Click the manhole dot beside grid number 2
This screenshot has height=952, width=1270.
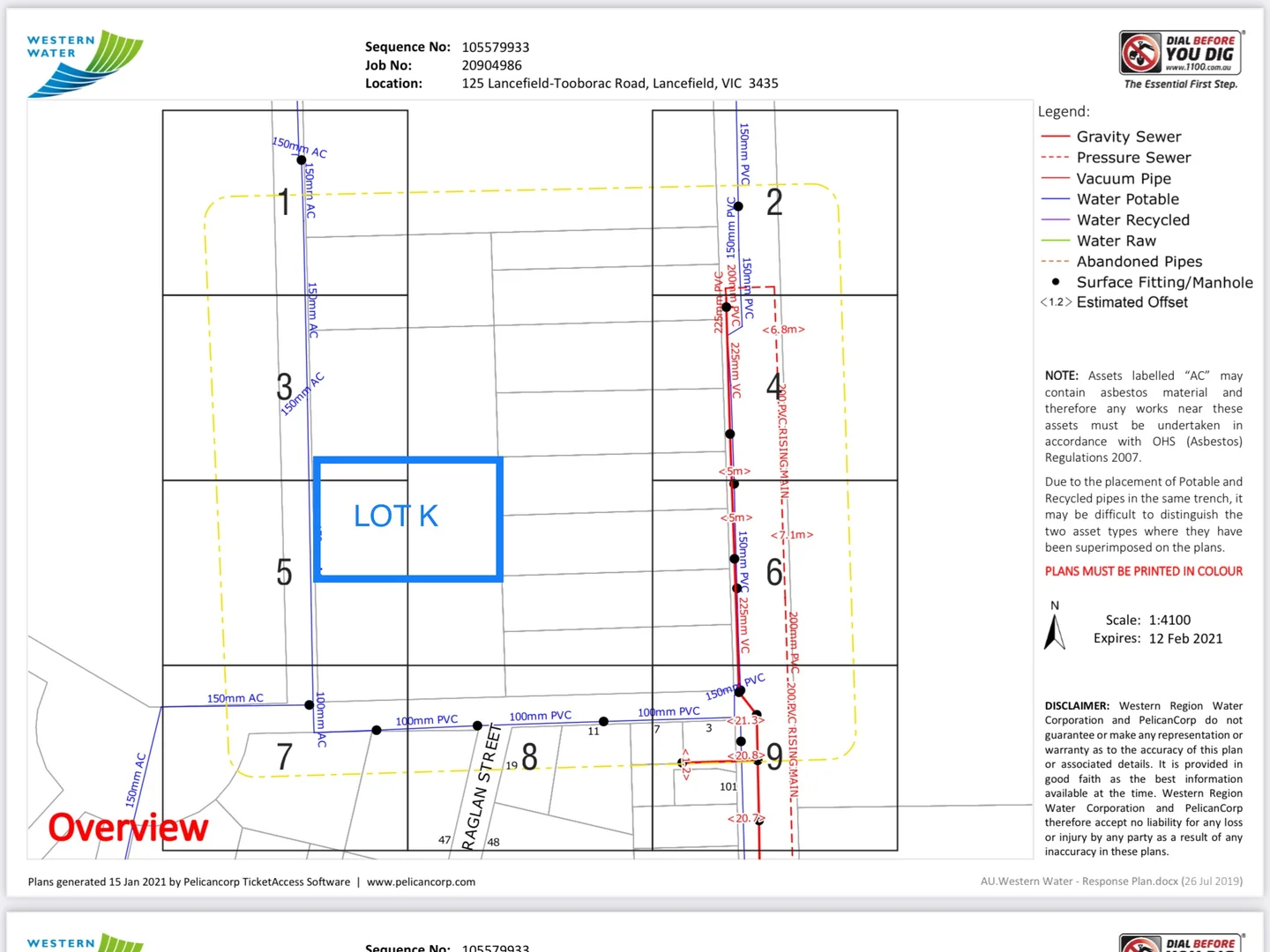tap(738, 206)
